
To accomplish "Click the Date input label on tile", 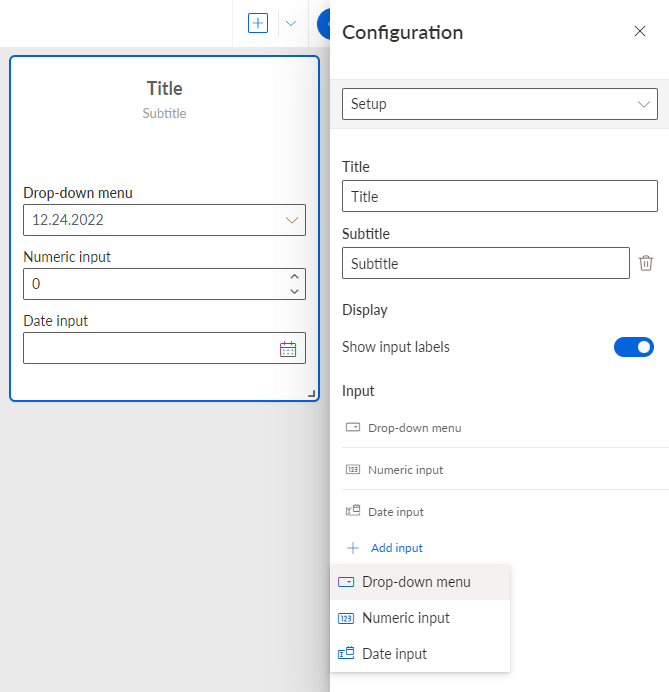I will coord(56,321).
